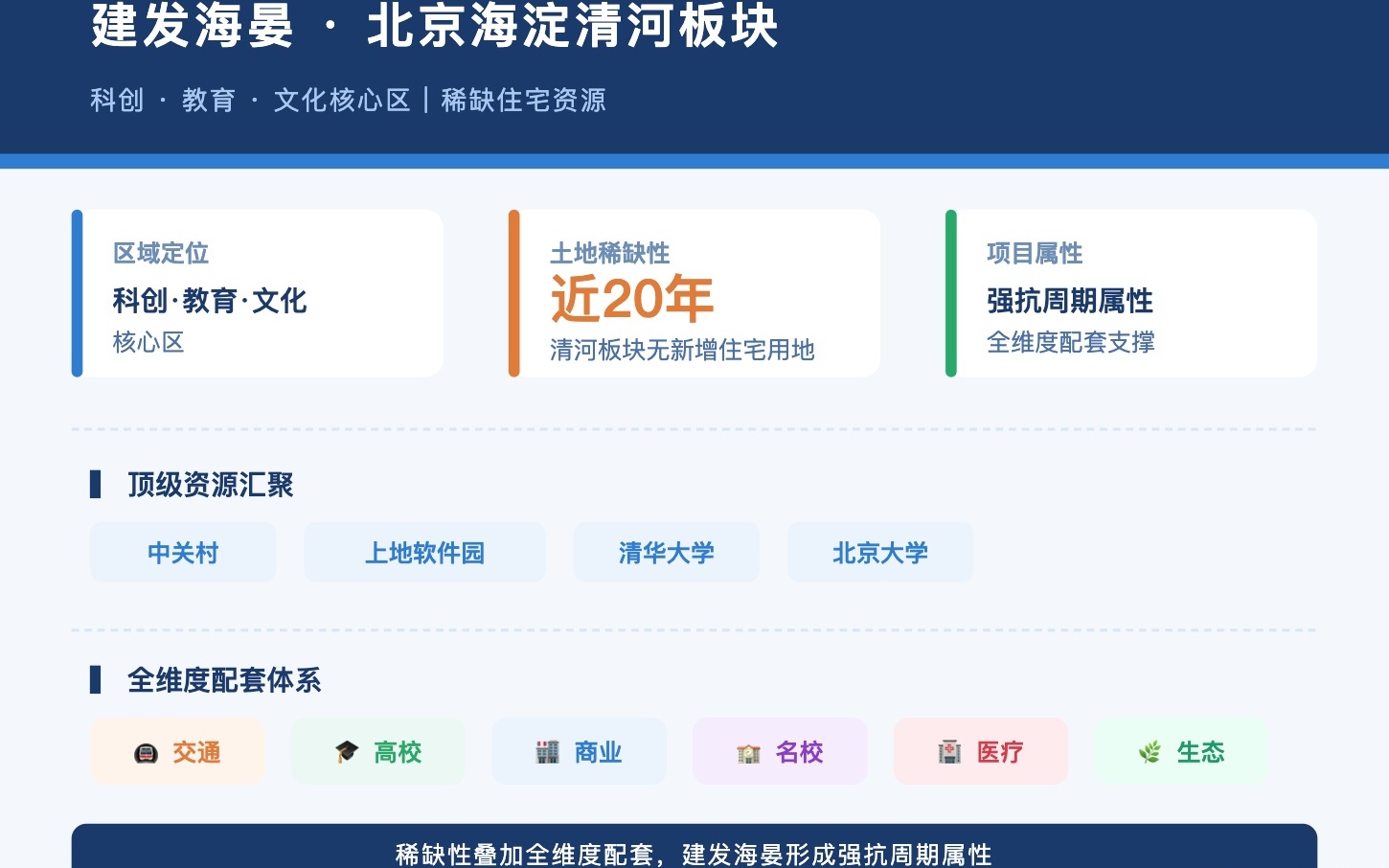Select the 上地软件园 tag
Image resolution: width=1389 pixels, height=868 pixels.
click(x=424, y=553)
